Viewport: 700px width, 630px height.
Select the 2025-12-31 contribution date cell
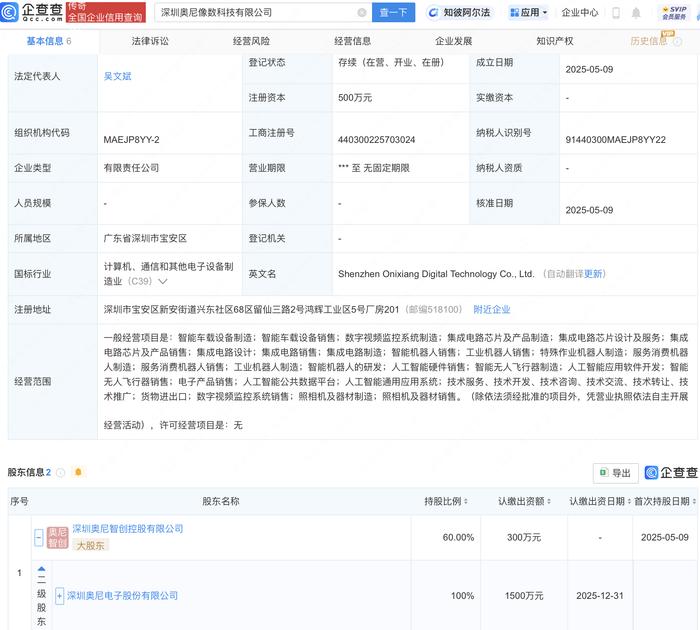pos(600,596)
